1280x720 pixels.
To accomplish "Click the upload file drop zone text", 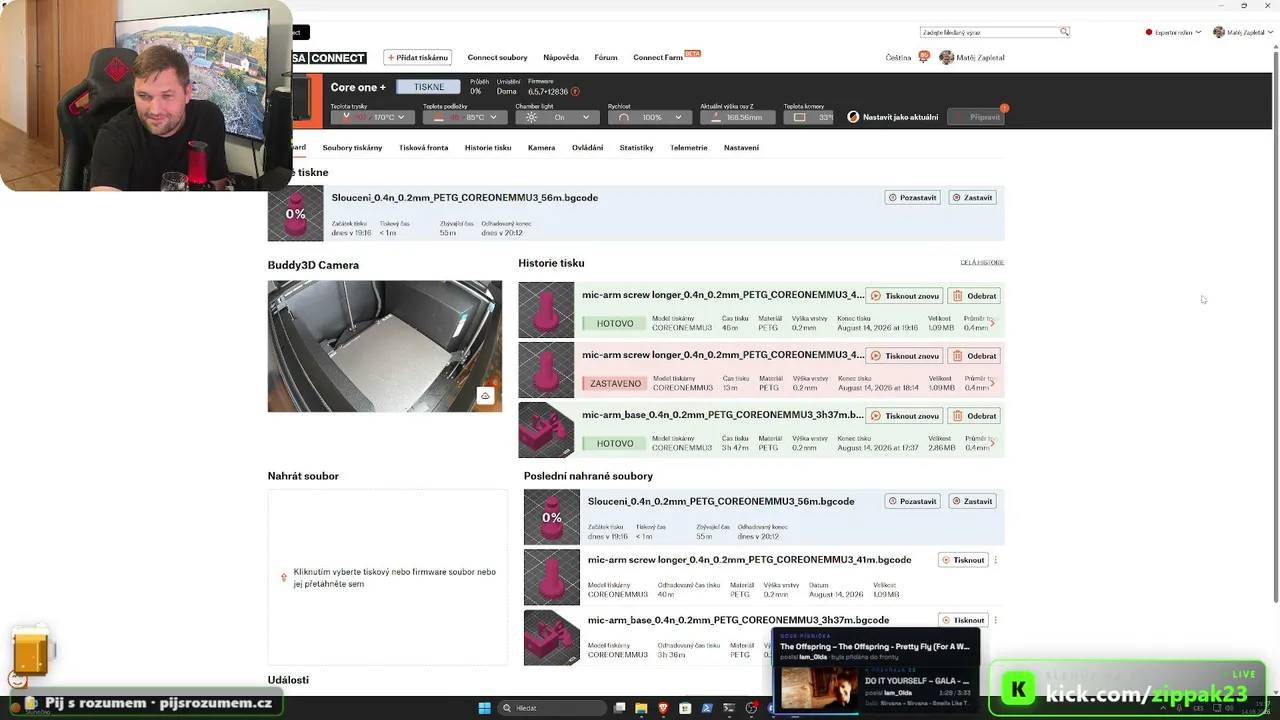I will coord(394,578).
